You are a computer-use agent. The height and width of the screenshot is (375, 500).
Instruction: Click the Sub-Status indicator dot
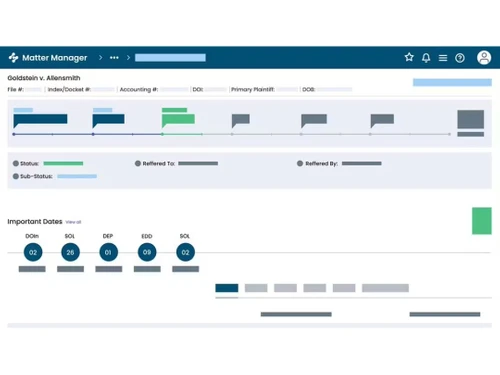16,176
